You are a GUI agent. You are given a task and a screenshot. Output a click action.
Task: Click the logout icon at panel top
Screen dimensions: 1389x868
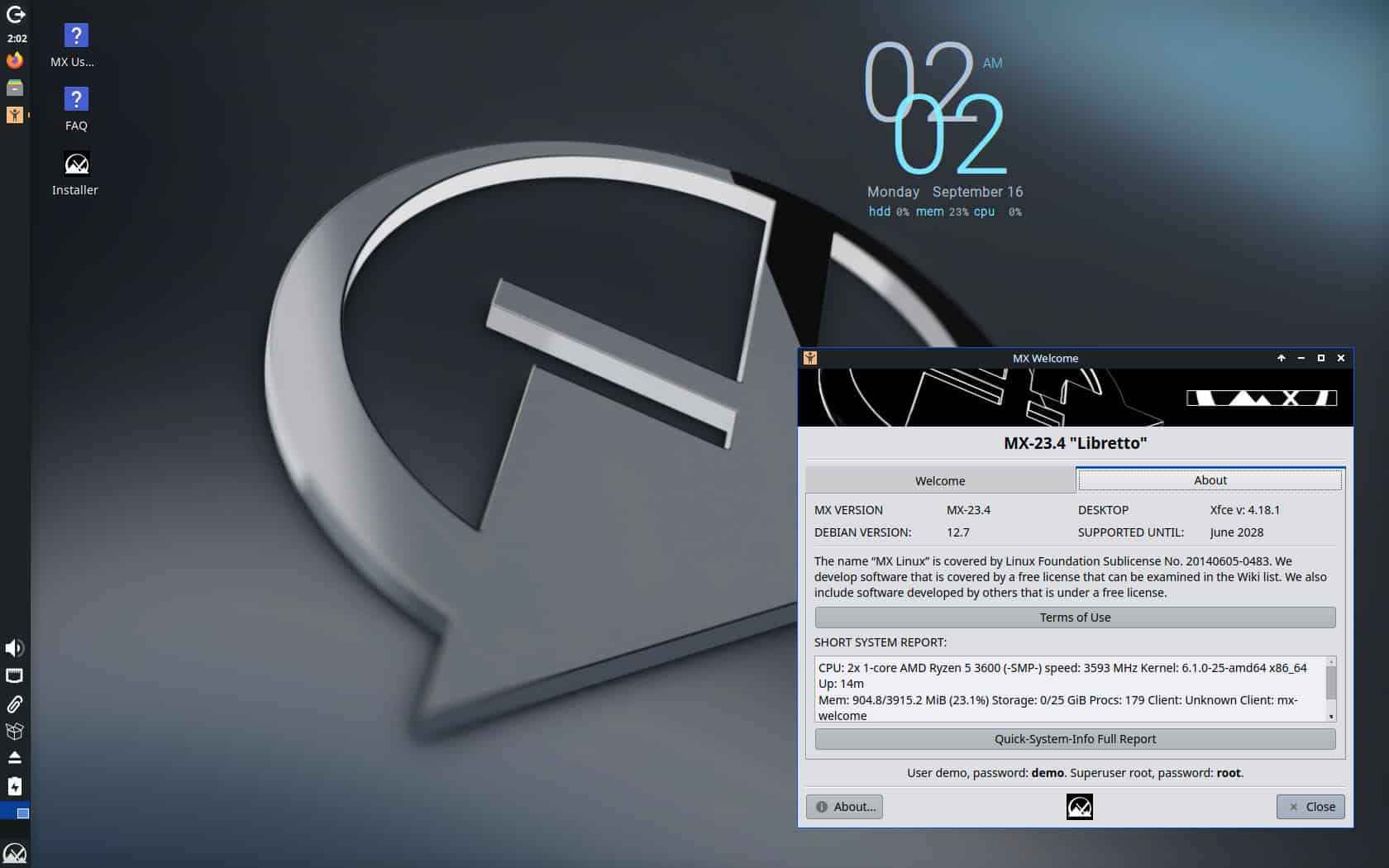pyautogui.click(x=14, y=14)
